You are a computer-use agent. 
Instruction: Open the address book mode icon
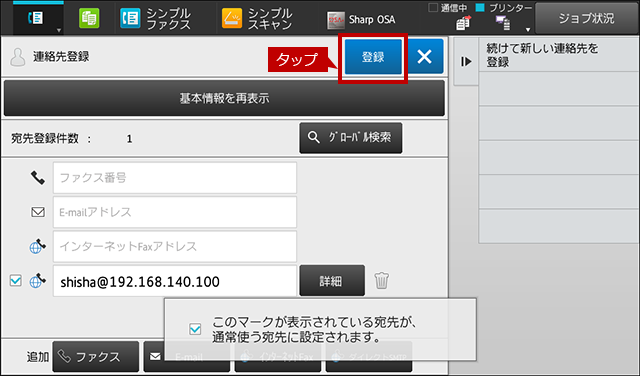click(36, 18)
